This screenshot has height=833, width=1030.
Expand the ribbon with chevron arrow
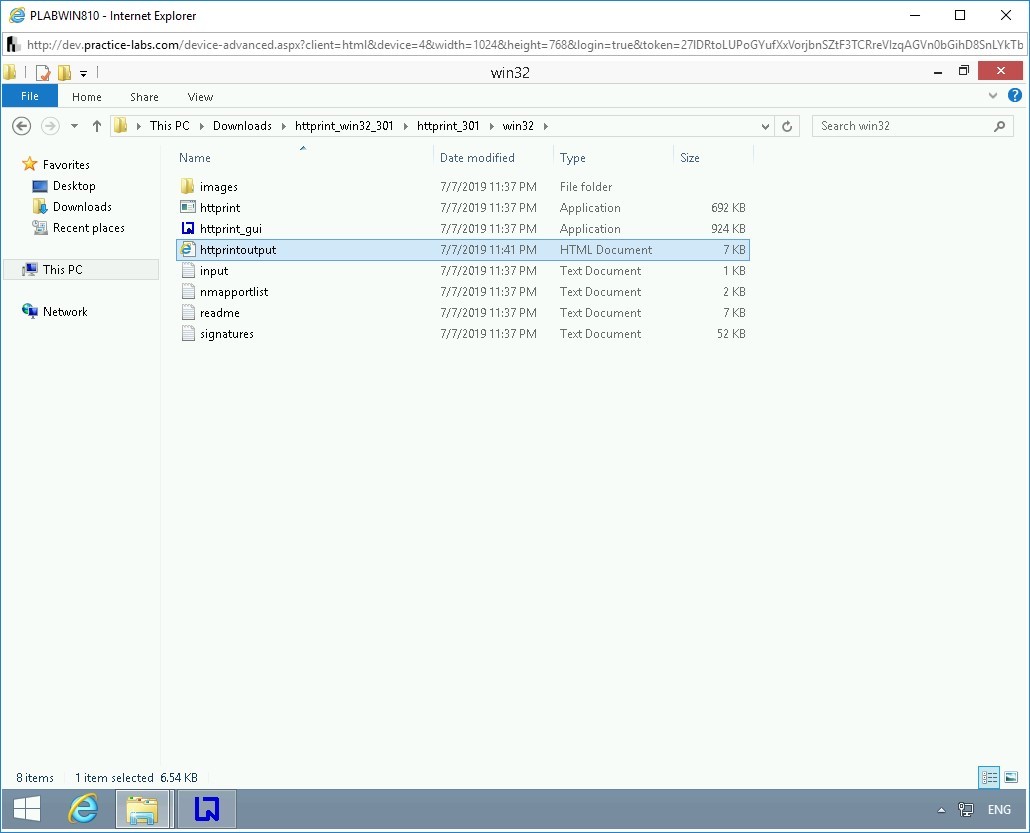993,96
